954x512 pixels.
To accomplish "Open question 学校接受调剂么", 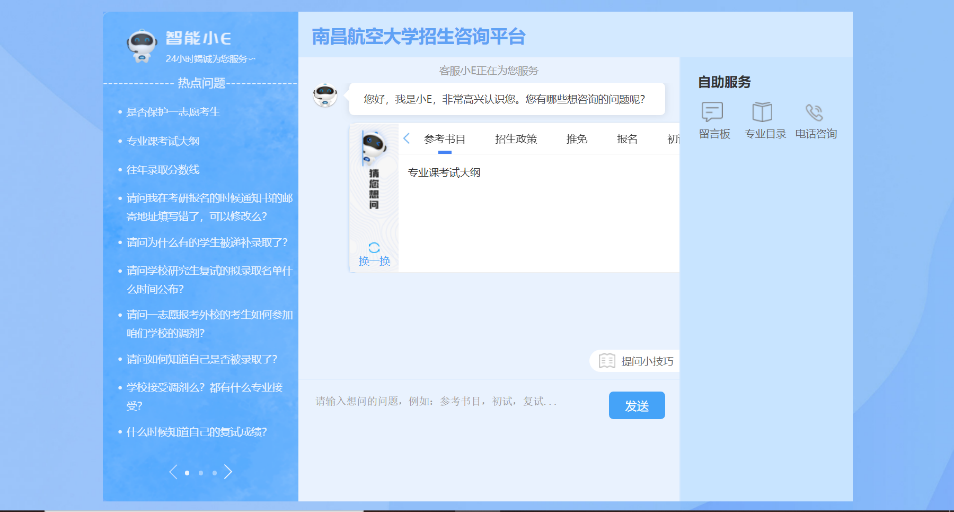I will [204, 396].
